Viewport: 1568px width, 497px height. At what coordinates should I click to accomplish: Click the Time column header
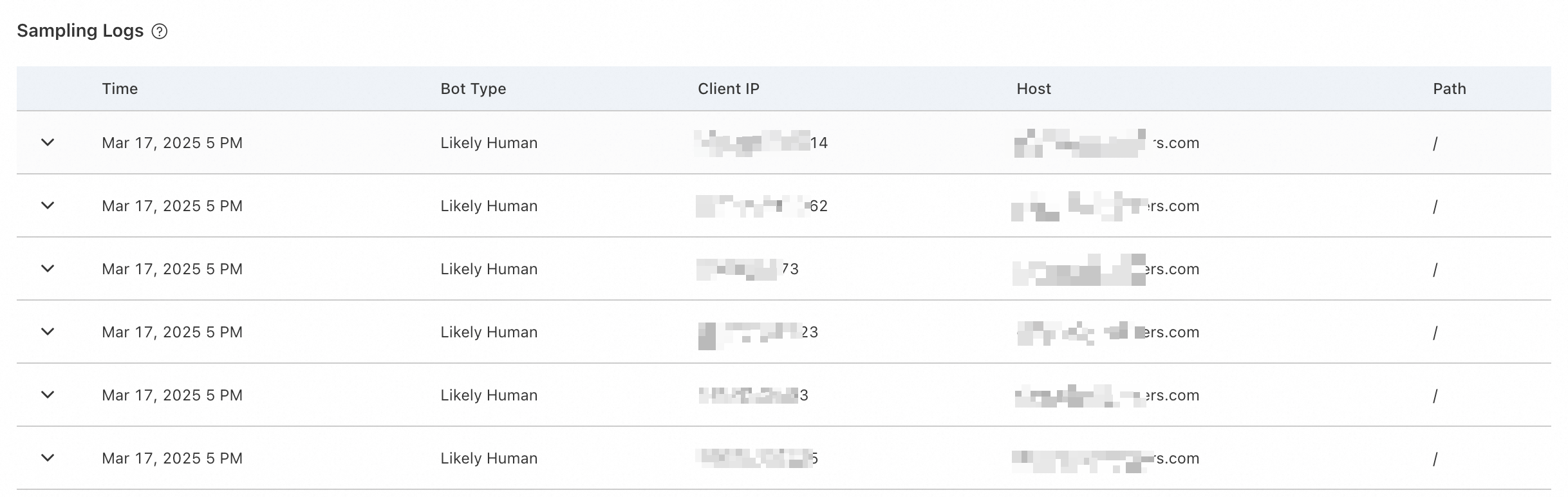[x=120, y=89]
